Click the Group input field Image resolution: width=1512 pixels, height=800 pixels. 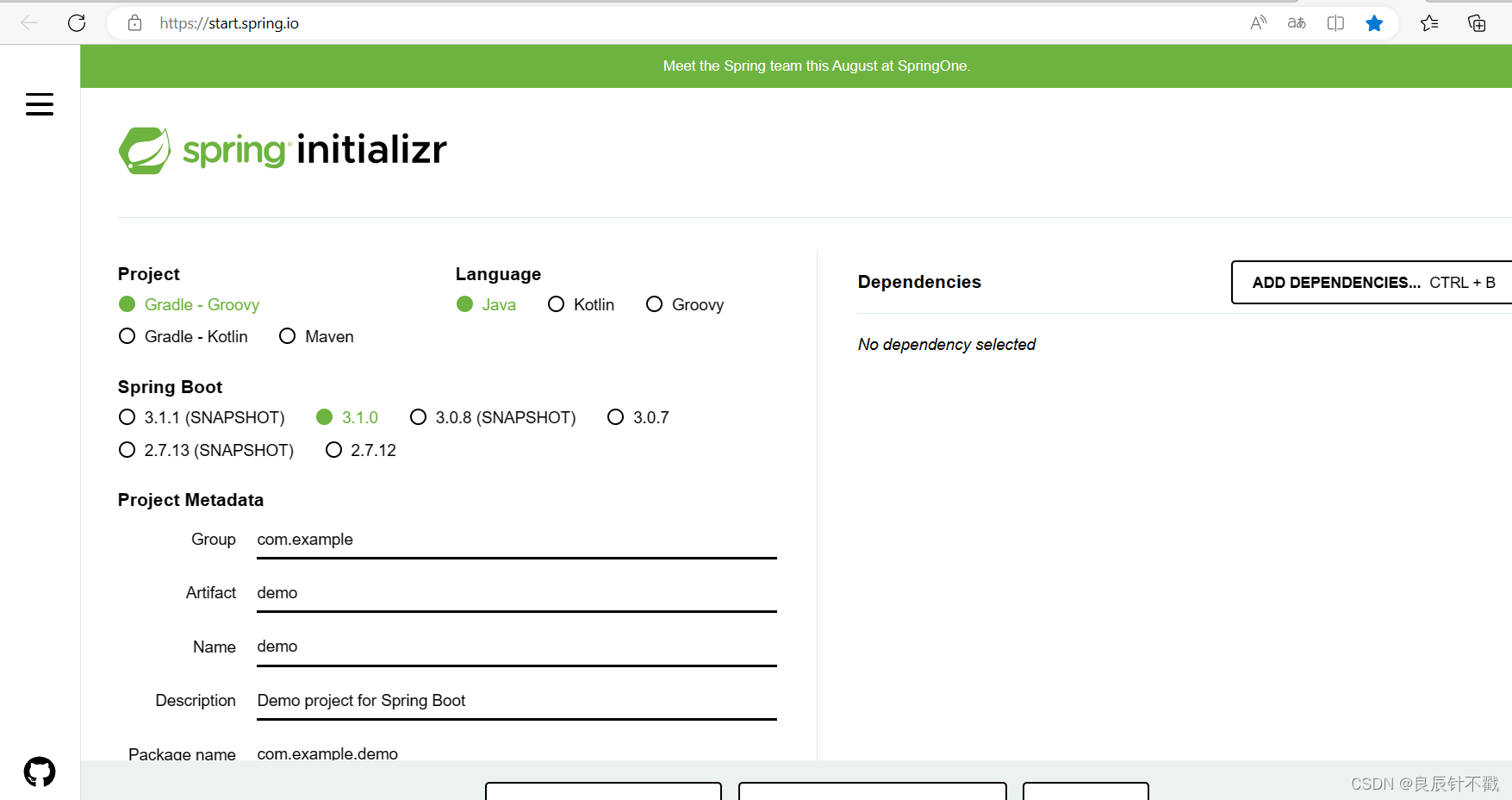tap(517, 540)
